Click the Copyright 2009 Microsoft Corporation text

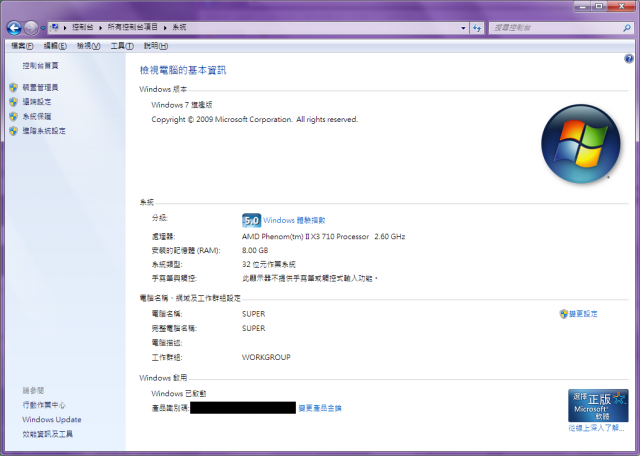pos(255,120)
